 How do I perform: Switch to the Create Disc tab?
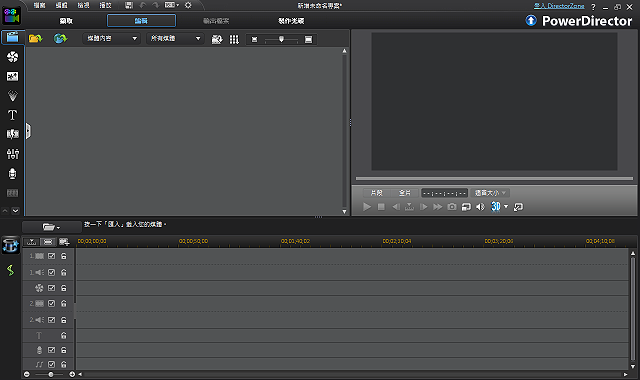[x=291, y=21]
